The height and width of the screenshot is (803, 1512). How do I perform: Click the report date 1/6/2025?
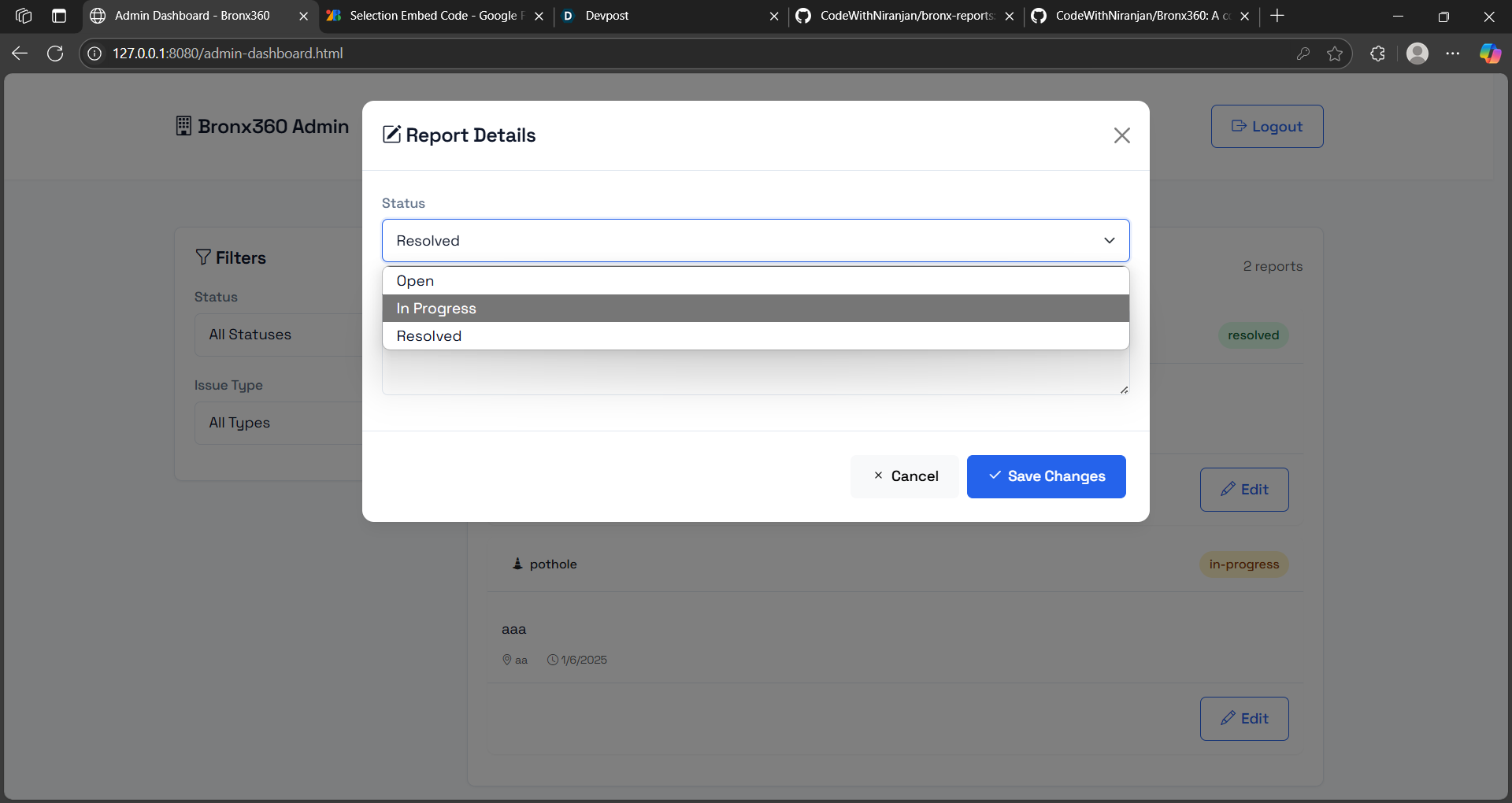(584, 660)
